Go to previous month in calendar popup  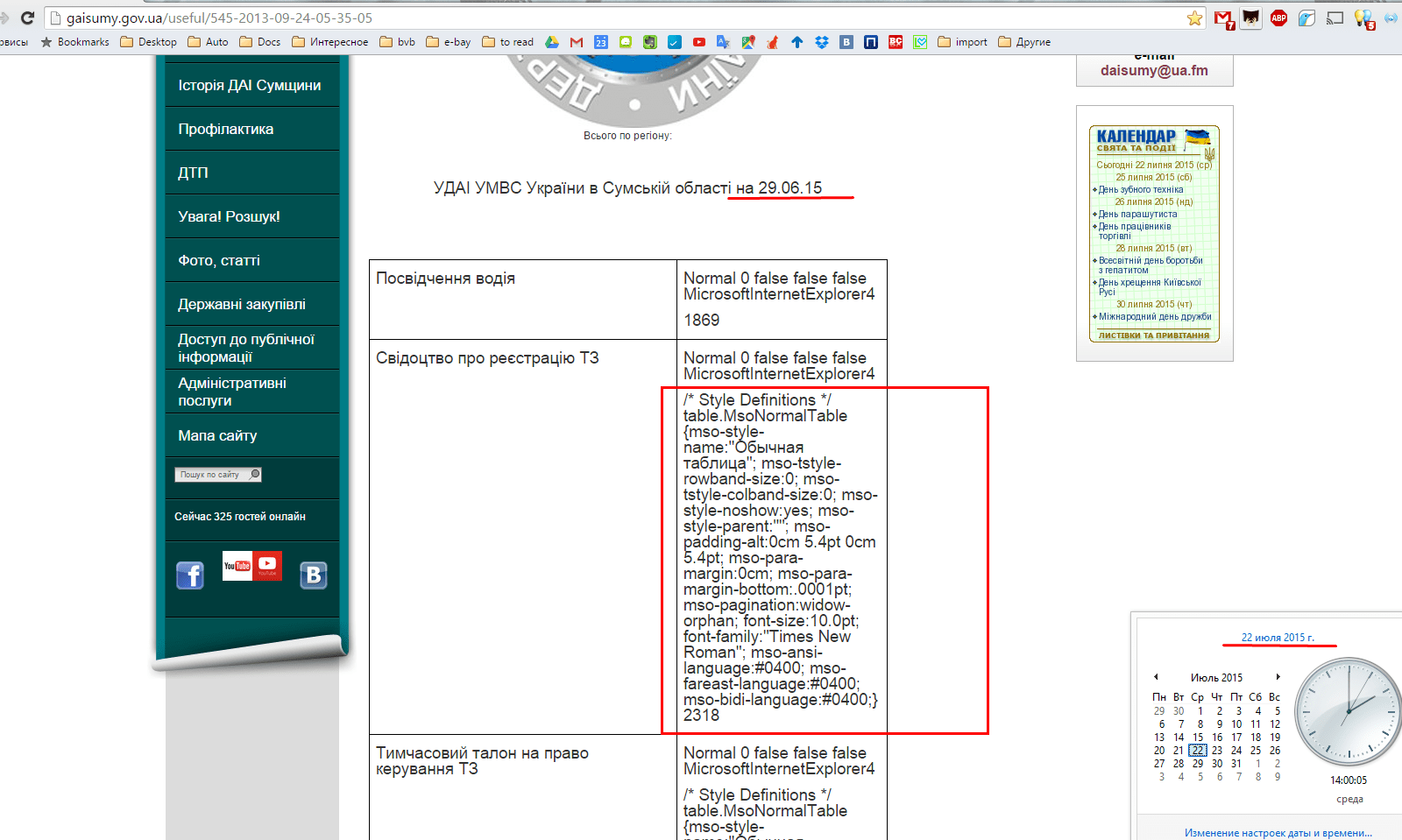tap(1156, 677)
